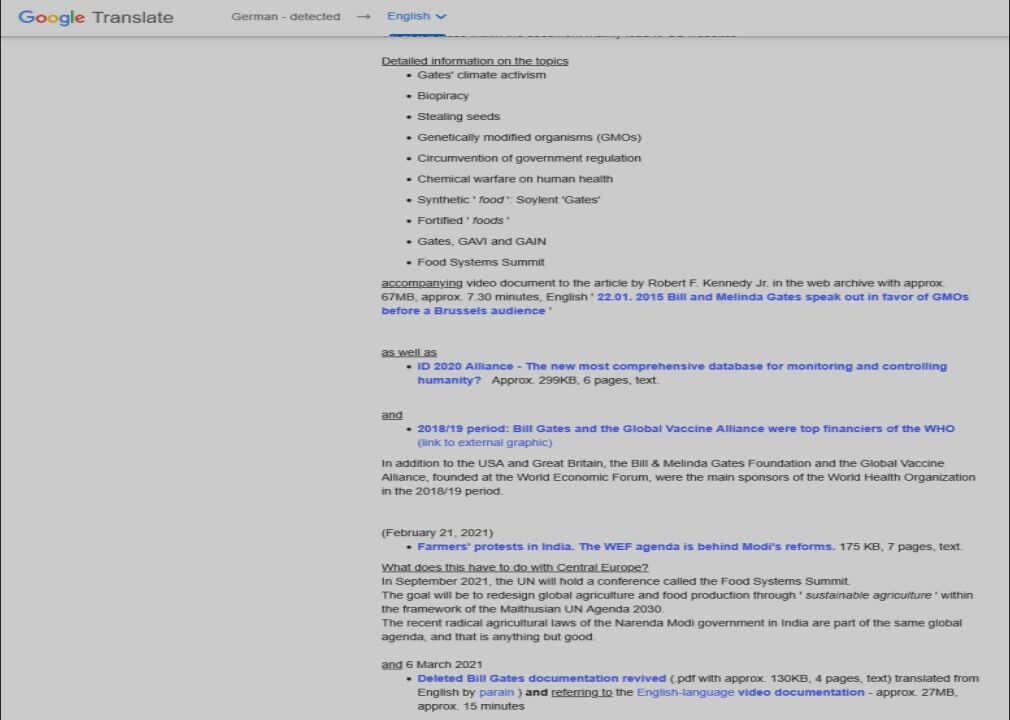Click the underlined 'referring to' text

(x=582, y=692)
